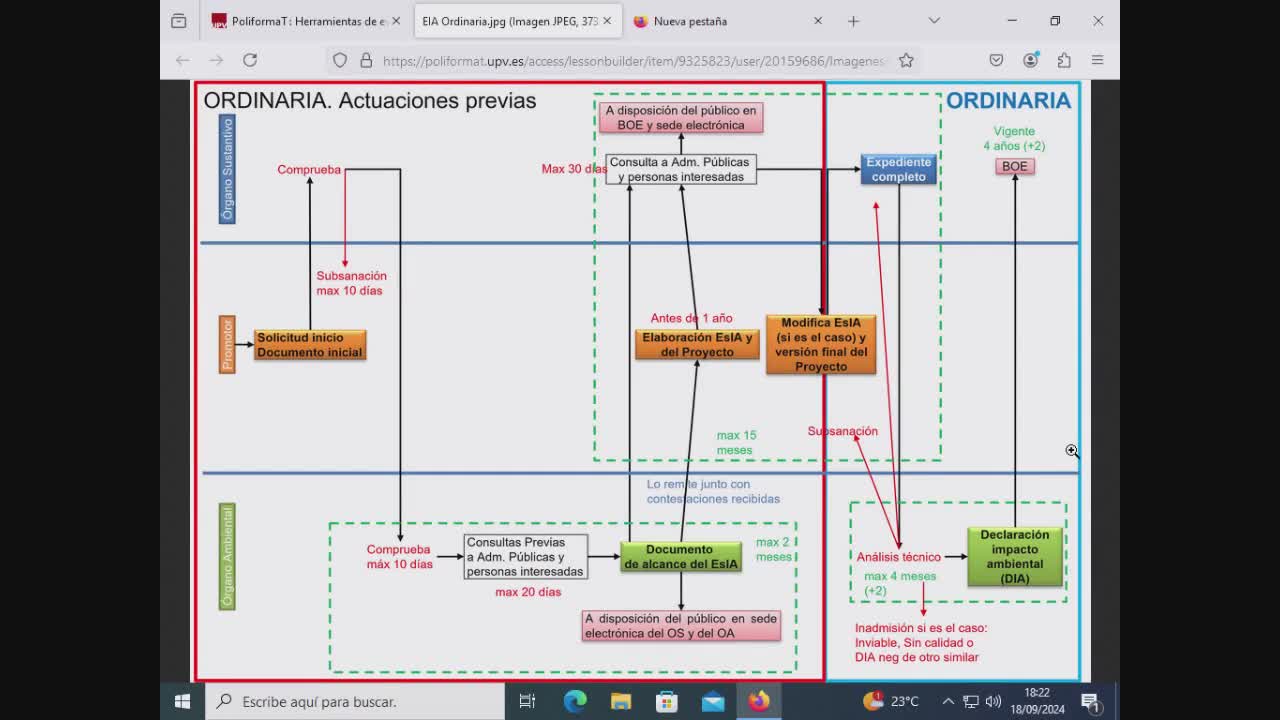The image size is (1280, 720).
Task: Switch to the PoliformaT Herramientas tab
Action: click(306, 21)
